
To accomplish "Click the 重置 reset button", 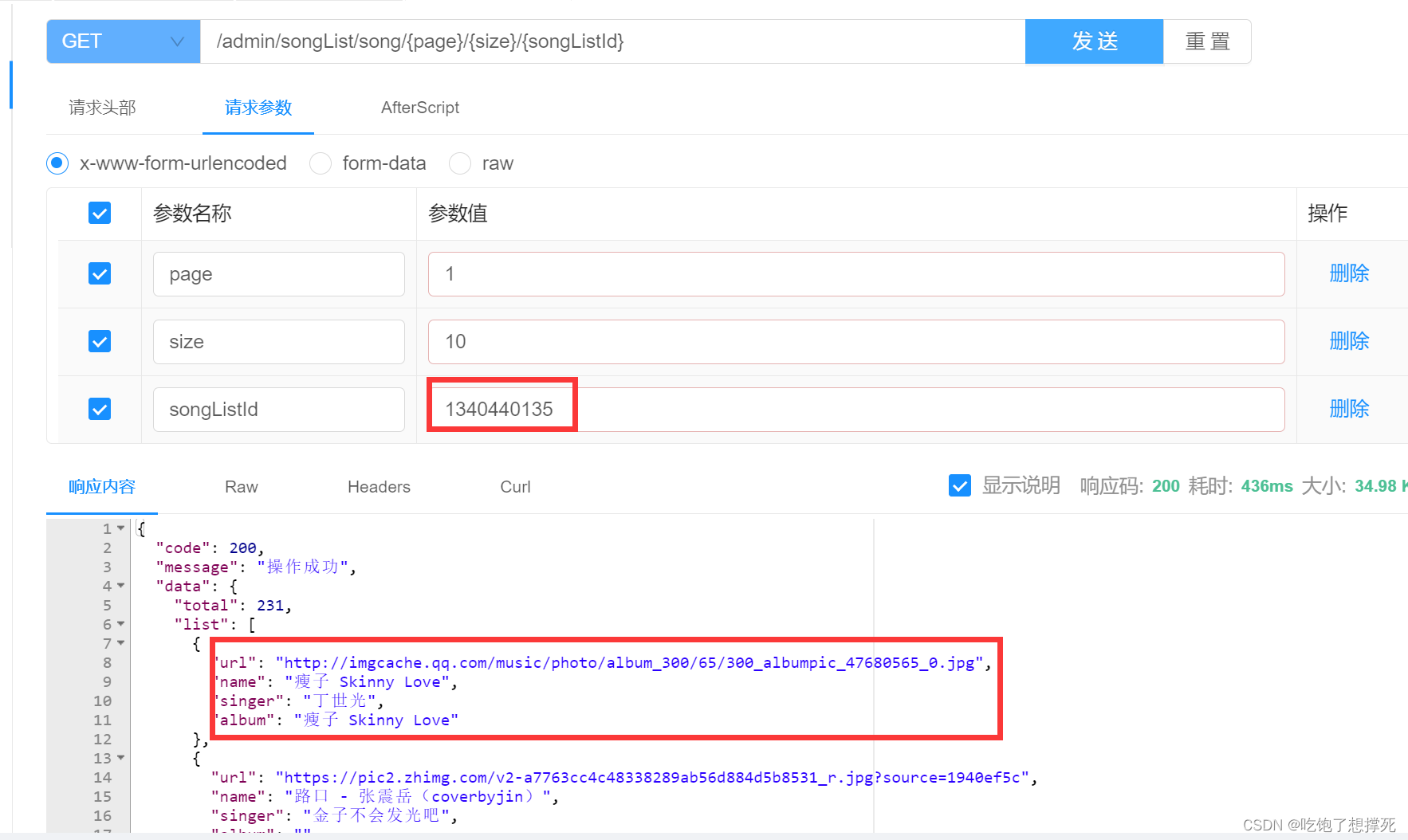I will pos(1207,41).
